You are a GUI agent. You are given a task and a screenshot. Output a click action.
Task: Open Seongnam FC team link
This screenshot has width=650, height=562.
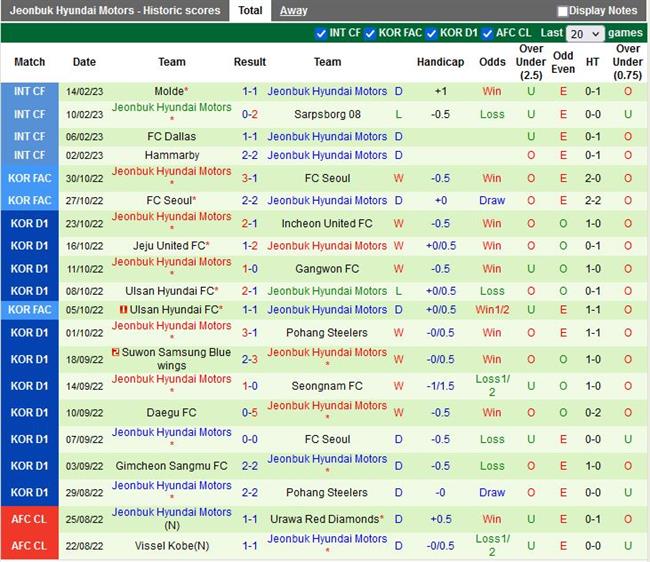click(327, 386)
